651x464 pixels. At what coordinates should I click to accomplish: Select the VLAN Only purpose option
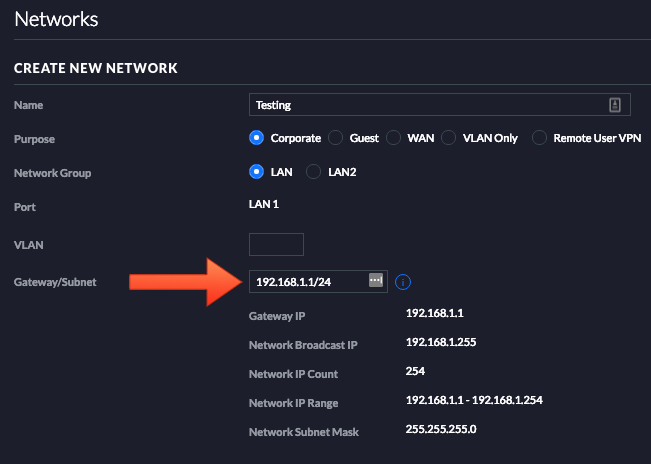pos(449,138)
